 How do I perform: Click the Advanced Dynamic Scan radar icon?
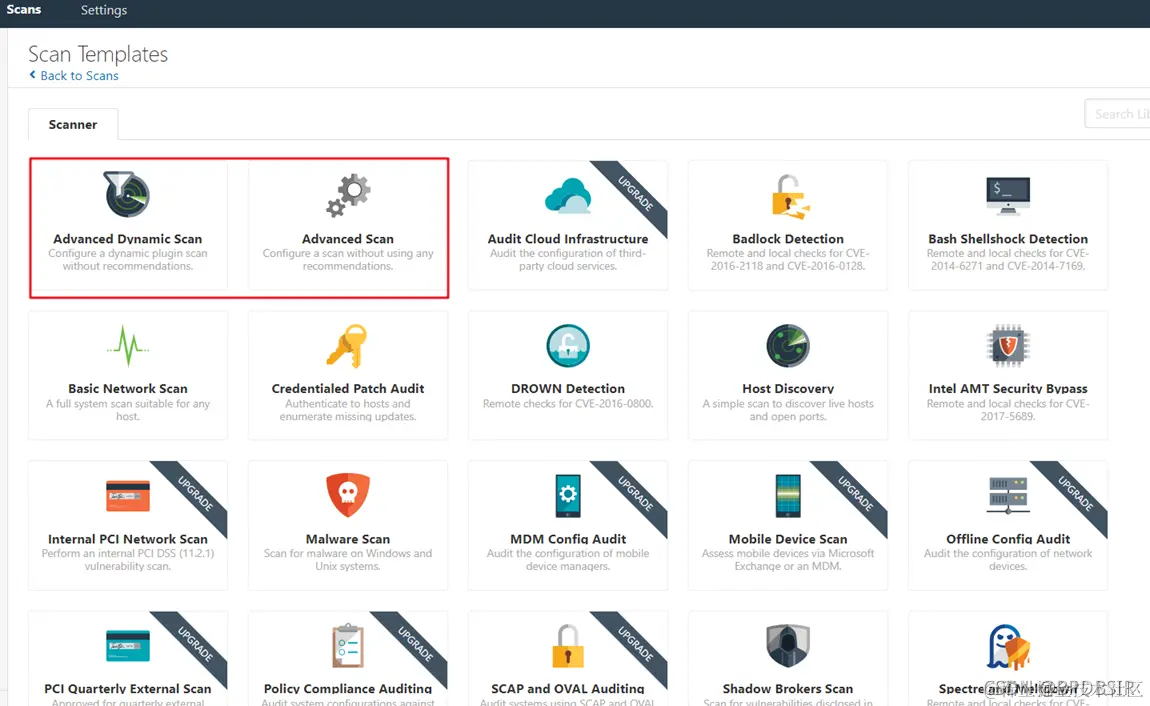pyautogui.click(x=127, y=194)
